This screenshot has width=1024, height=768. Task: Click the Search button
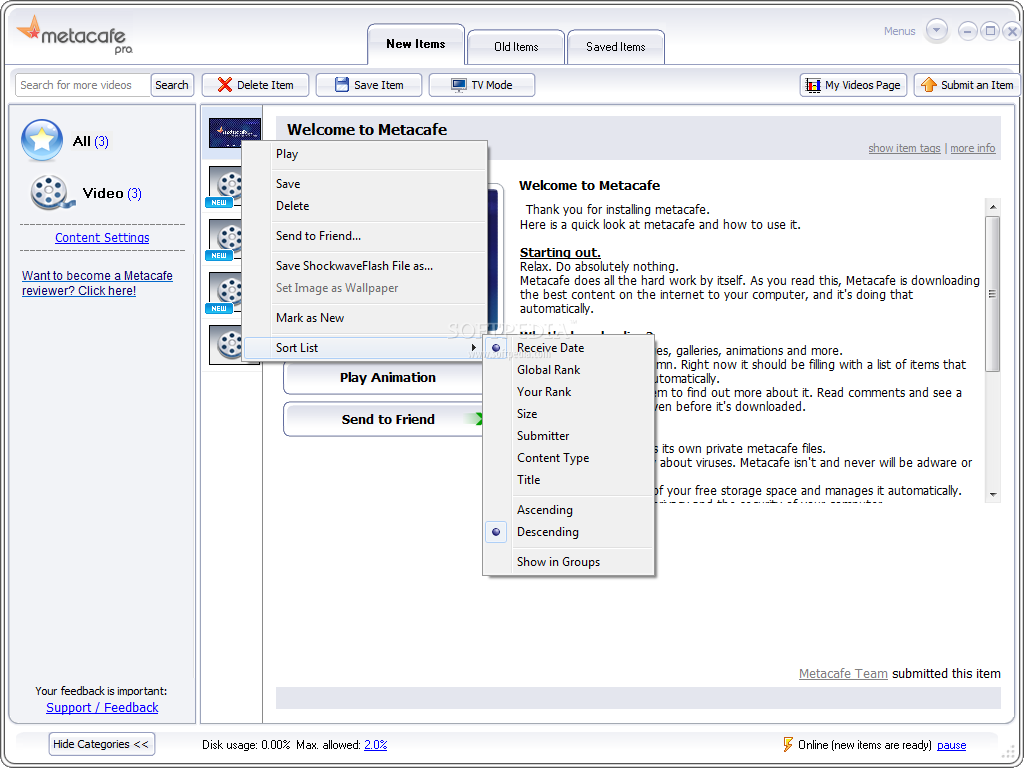(172, 85)
